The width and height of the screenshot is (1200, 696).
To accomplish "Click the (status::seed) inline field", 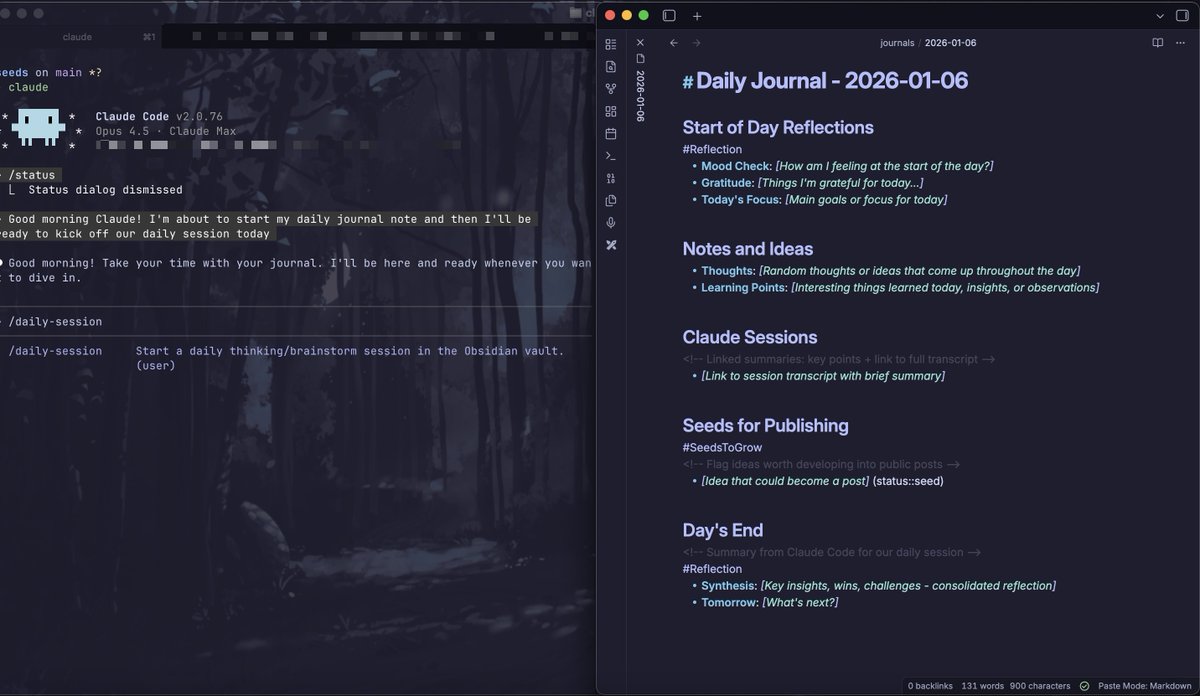I will point(908,481).
